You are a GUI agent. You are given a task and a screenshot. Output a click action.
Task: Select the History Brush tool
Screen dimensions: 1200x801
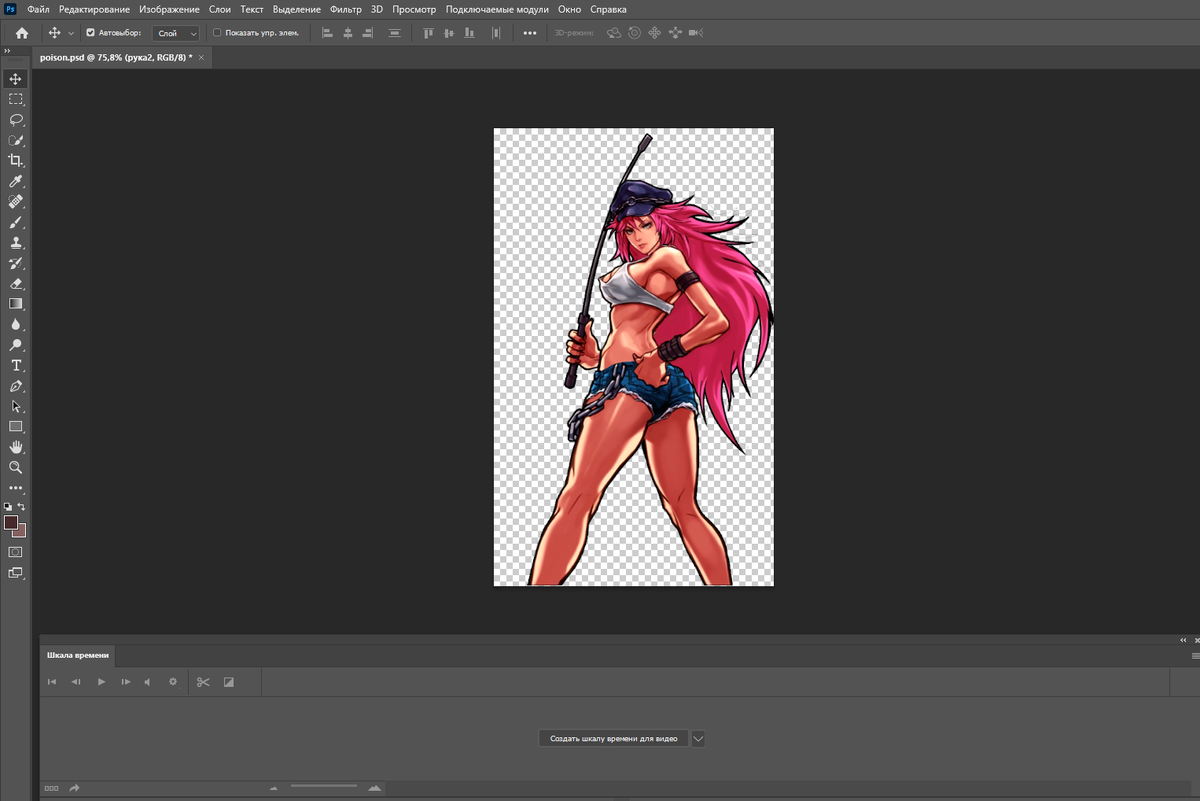coord(16,263)
